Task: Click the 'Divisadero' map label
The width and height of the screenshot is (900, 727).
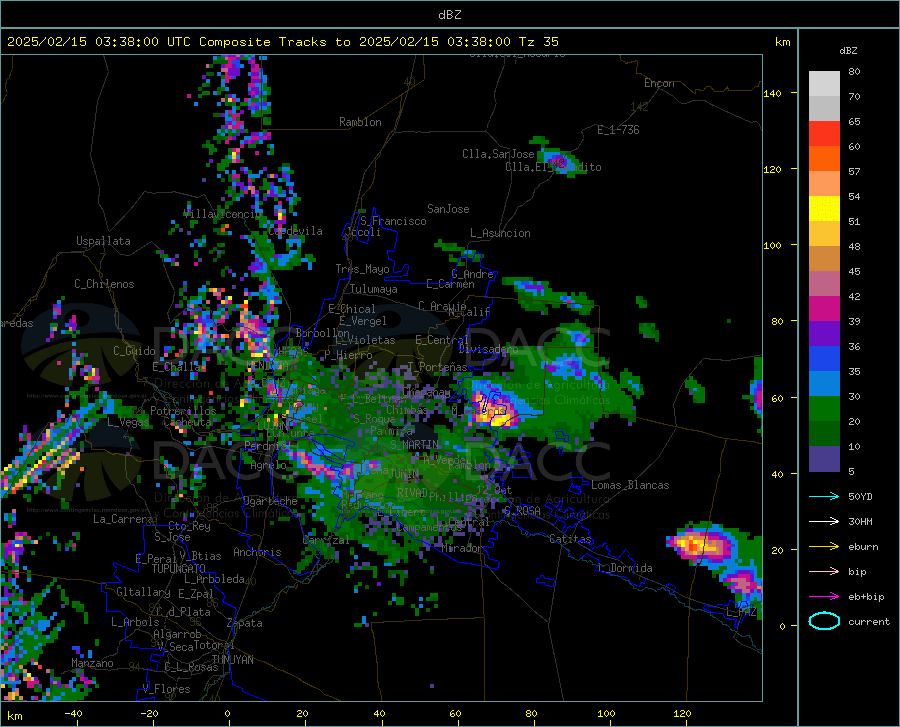Action: click(488, 349)
